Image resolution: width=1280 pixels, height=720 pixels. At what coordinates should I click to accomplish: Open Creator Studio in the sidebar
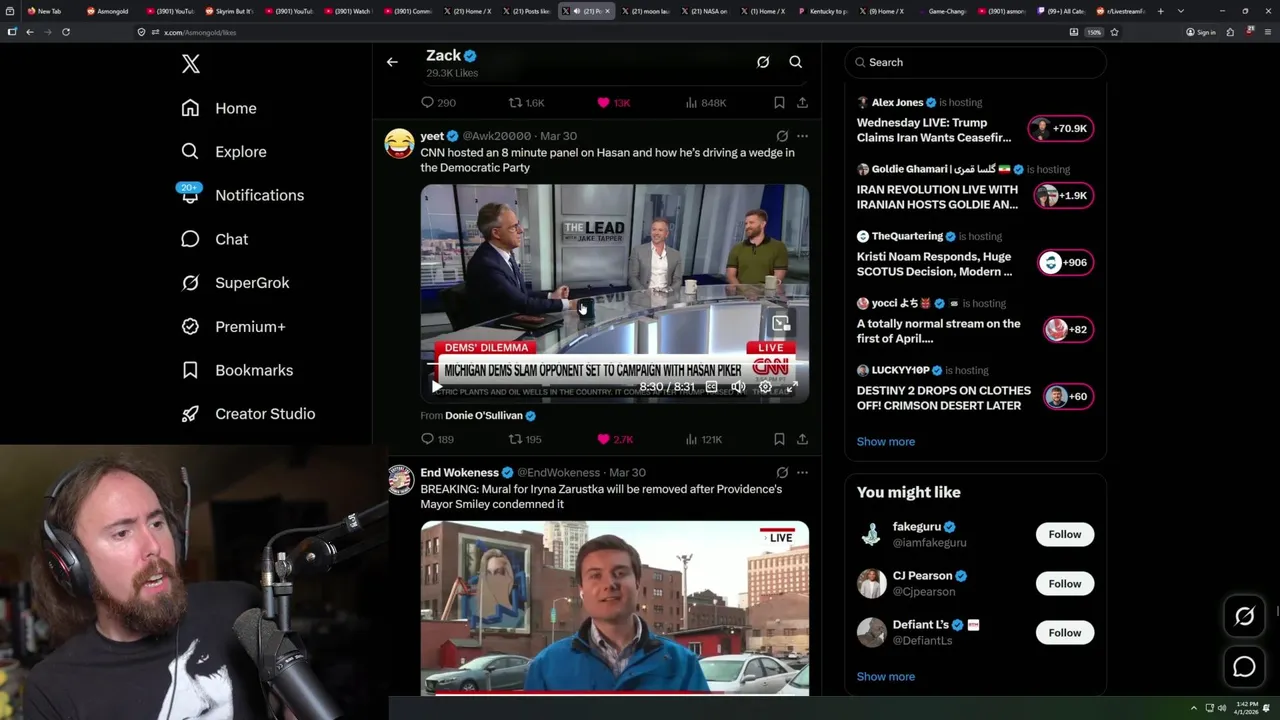click(248, 414)
